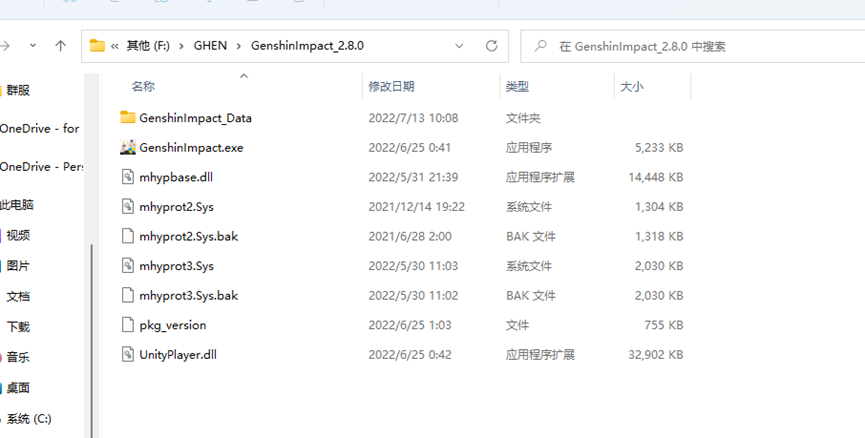The image size is (865, 438).
Task: Navigate to GHEN in the breadcrumb
Action: (x=210, y=46)
